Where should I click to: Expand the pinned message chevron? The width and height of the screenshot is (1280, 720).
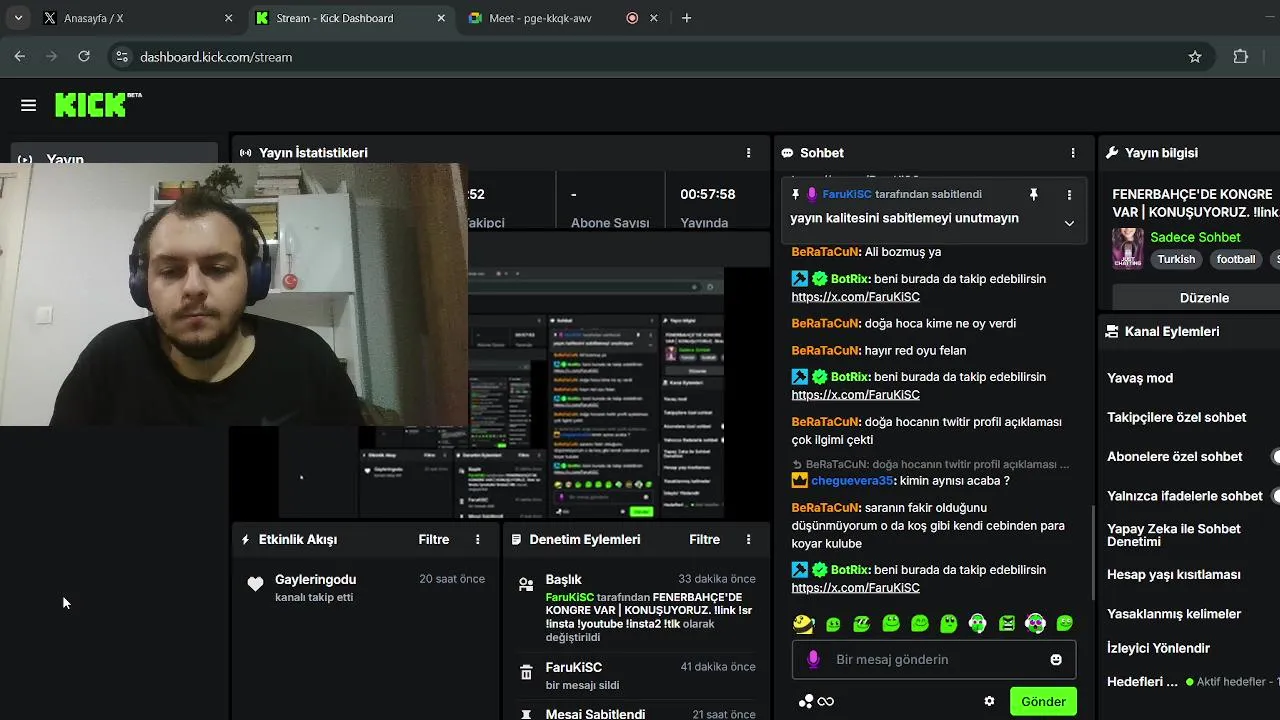[1069, 223]
